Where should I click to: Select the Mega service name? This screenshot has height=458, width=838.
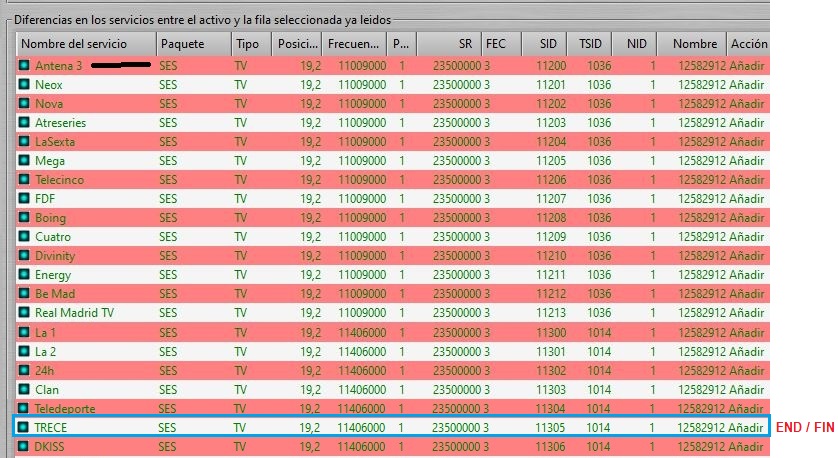pos(50,161)
